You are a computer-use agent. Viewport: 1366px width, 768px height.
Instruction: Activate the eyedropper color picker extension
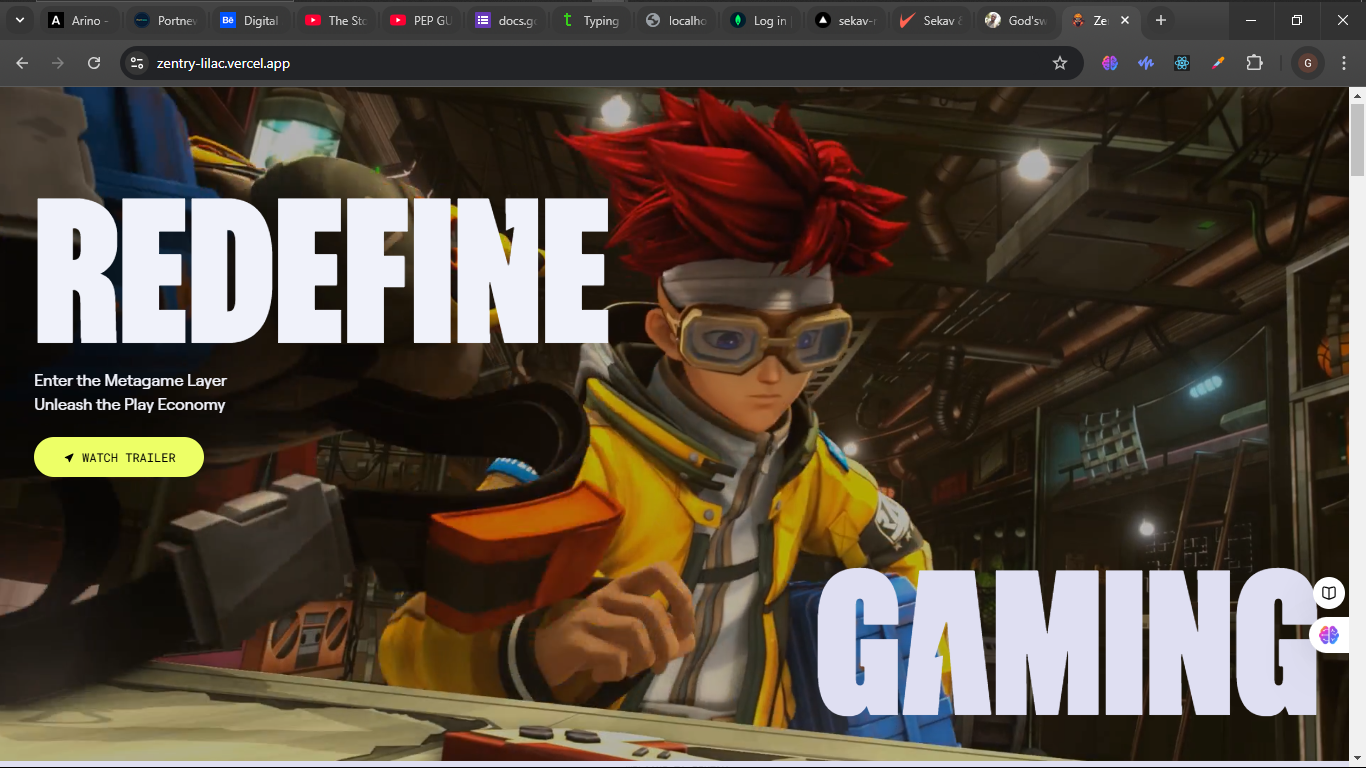point(1218,63)
